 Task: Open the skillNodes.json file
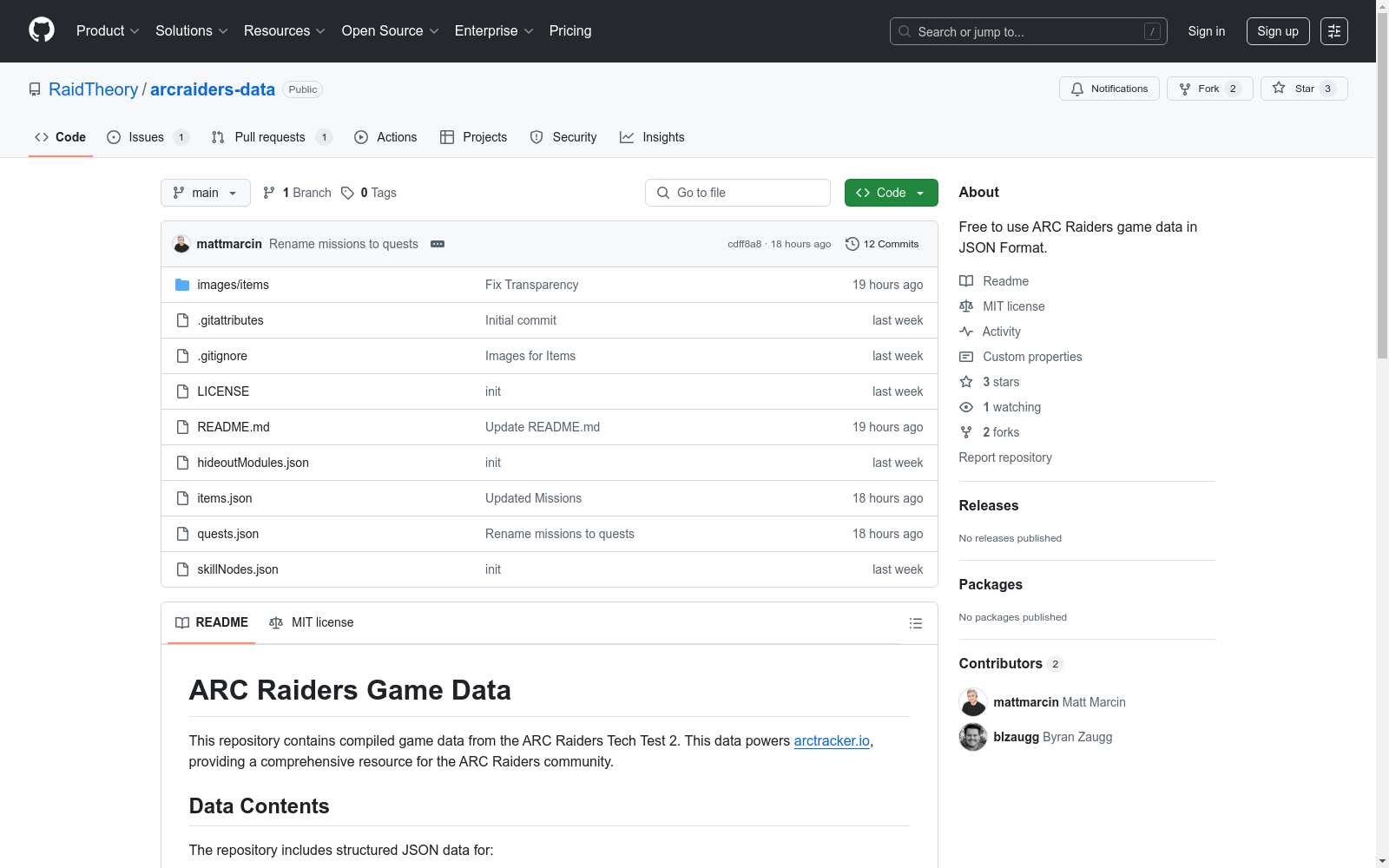(238, 569)
